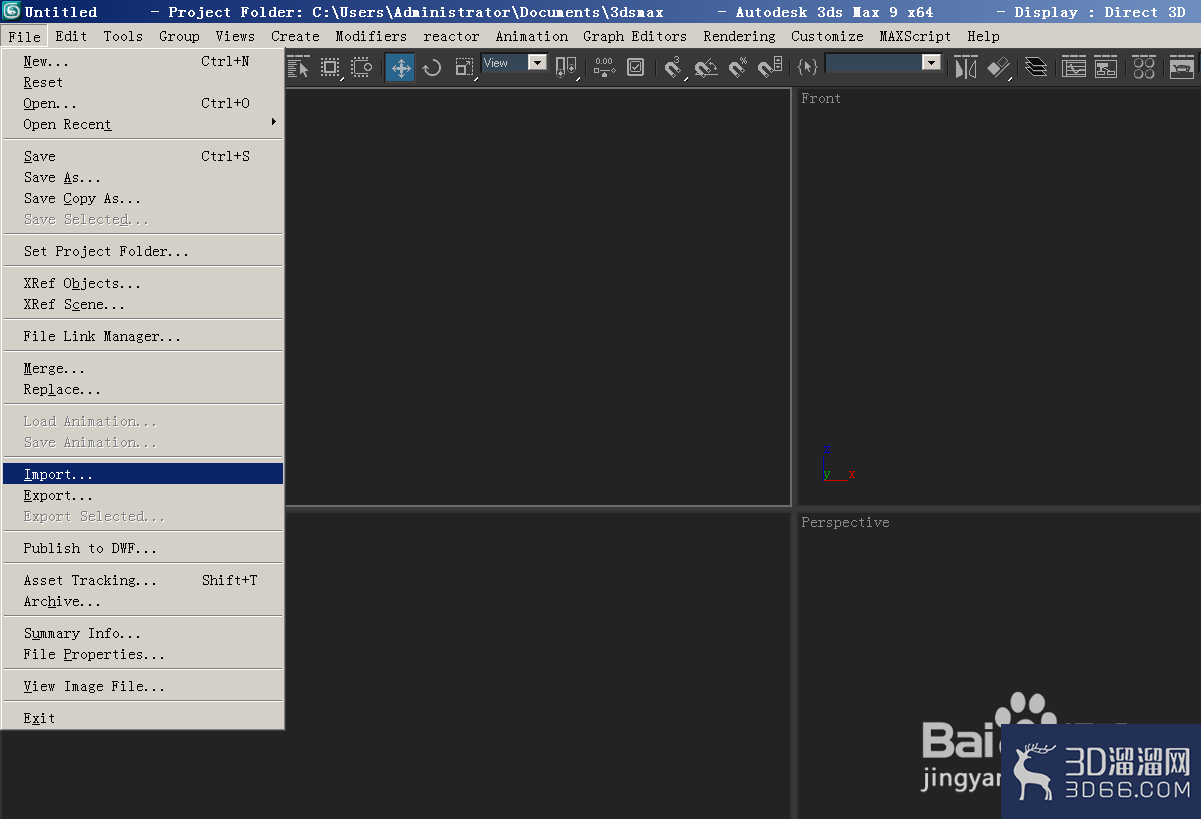Click the Select and Manipulate icon

(x=603, y=68)
